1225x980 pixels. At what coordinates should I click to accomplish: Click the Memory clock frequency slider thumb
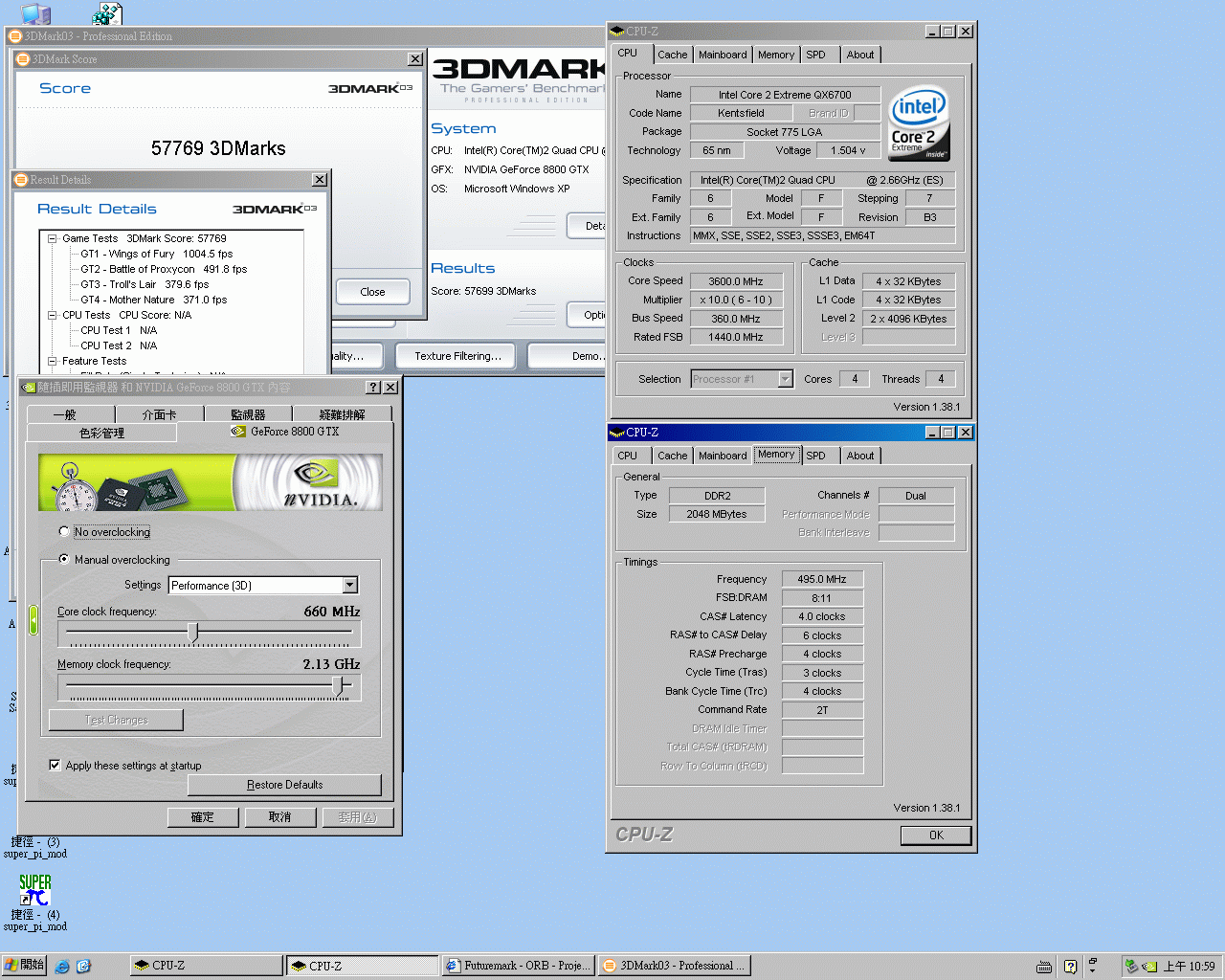pos(338,685)
